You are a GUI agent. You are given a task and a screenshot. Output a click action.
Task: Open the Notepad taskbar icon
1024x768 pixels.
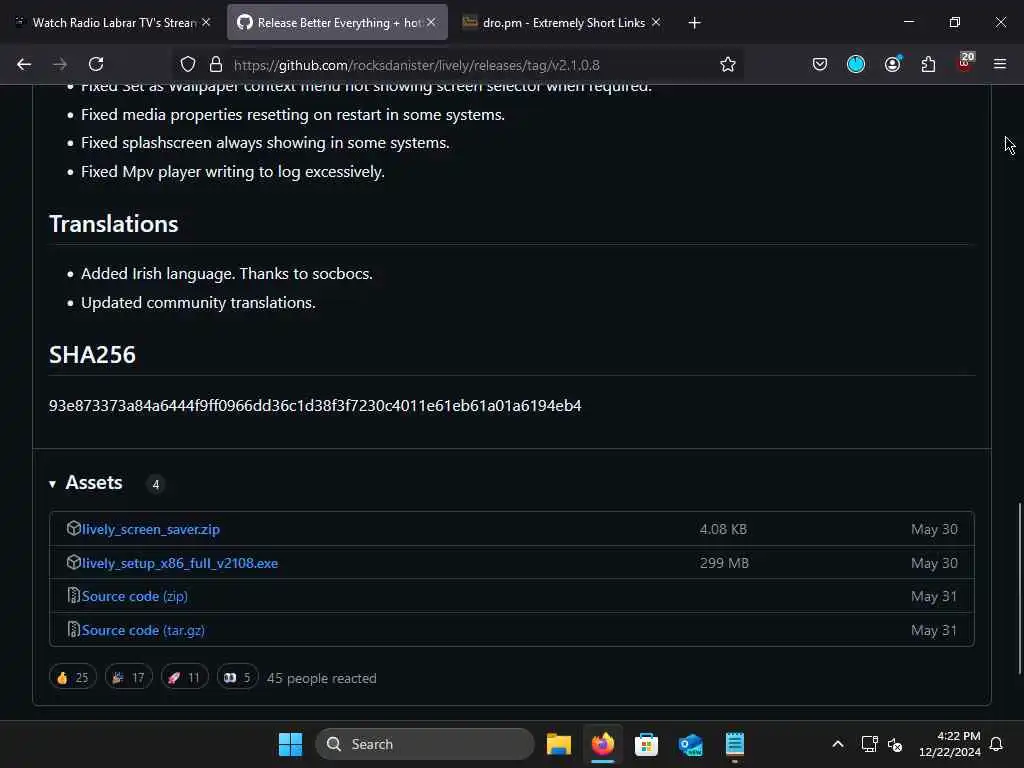[x=735, y=744]
